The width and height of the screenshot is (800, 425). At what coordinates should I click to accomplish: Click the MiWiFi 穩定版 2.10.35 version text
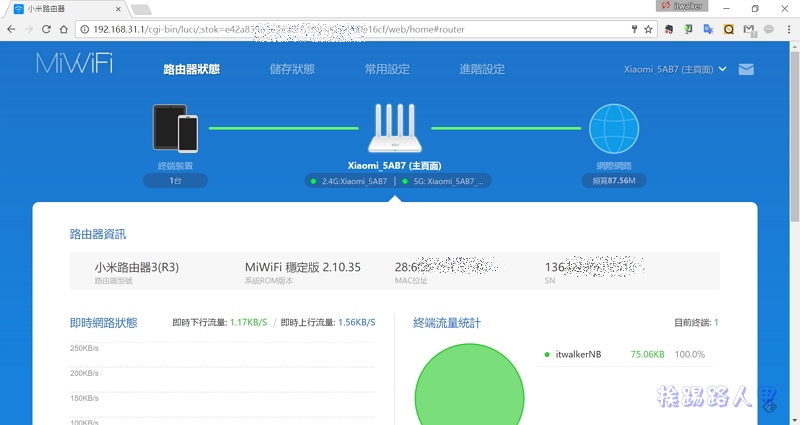point(303,267)
